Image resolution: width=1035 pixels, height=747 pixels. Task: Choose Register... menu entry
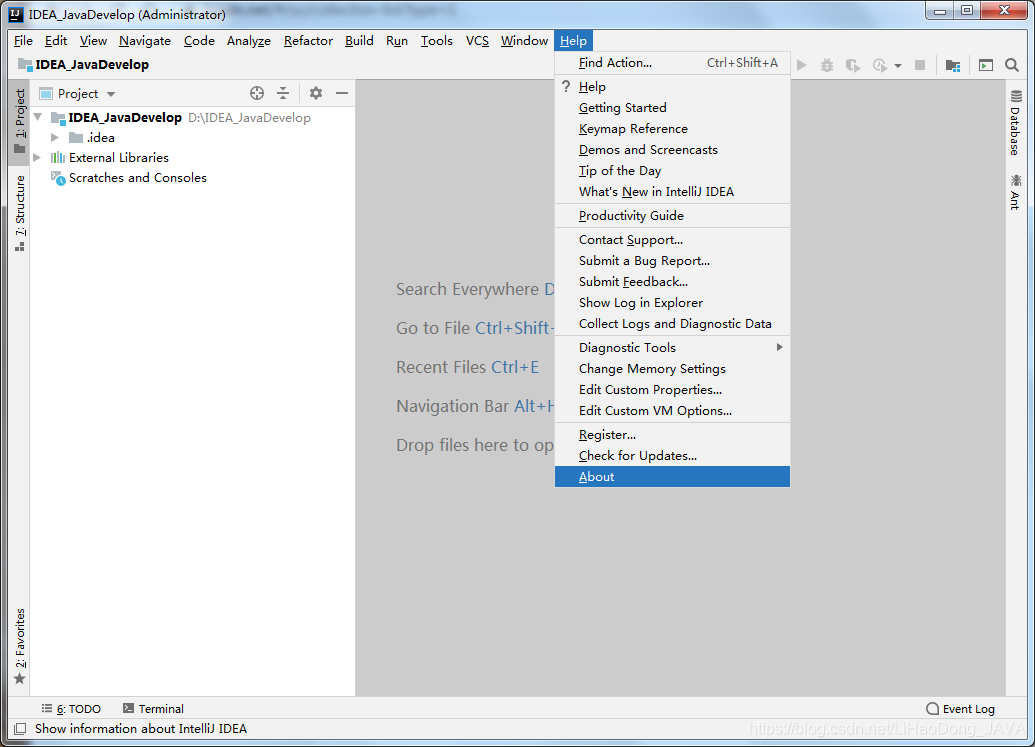[672, 435]
